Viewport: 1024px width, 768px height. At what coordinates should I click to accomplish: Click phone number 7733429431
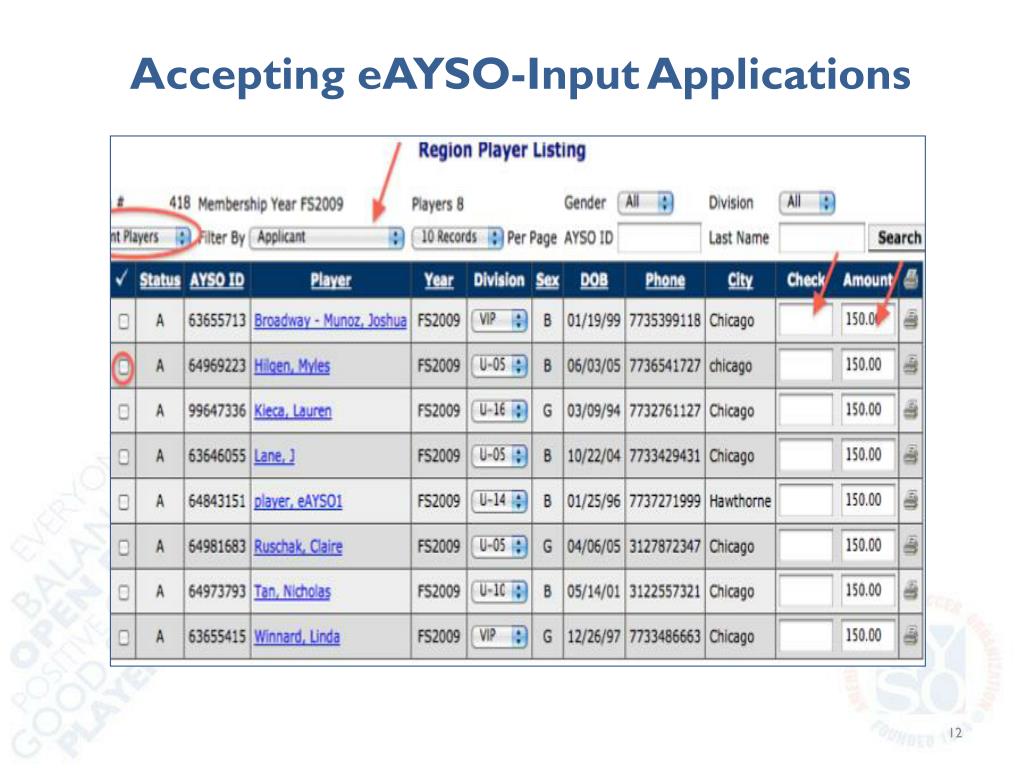[x=665, y=456]
